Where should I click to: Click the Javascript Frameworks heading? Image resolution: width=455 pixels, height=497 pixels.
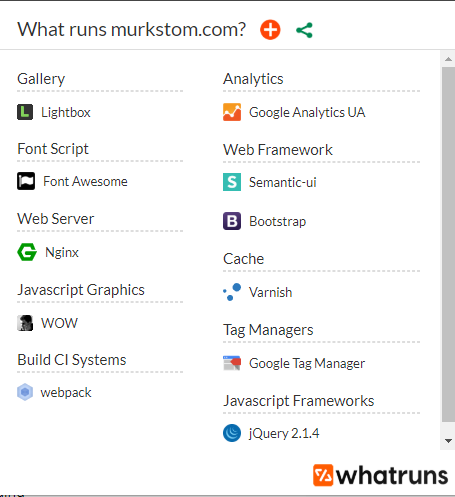point(299,401)
